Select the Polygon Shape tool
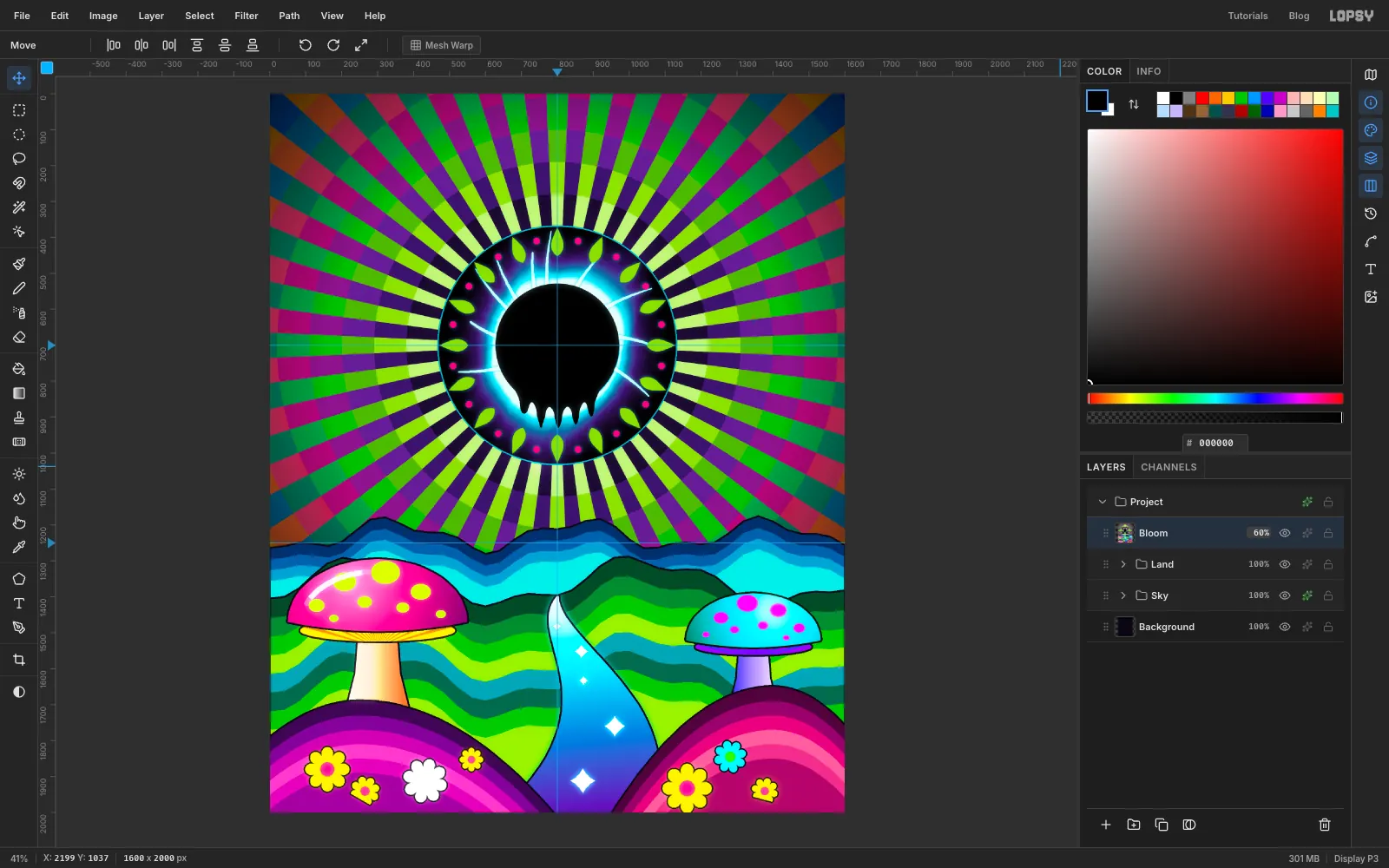The image size is (1389, 868). [19, 579]
